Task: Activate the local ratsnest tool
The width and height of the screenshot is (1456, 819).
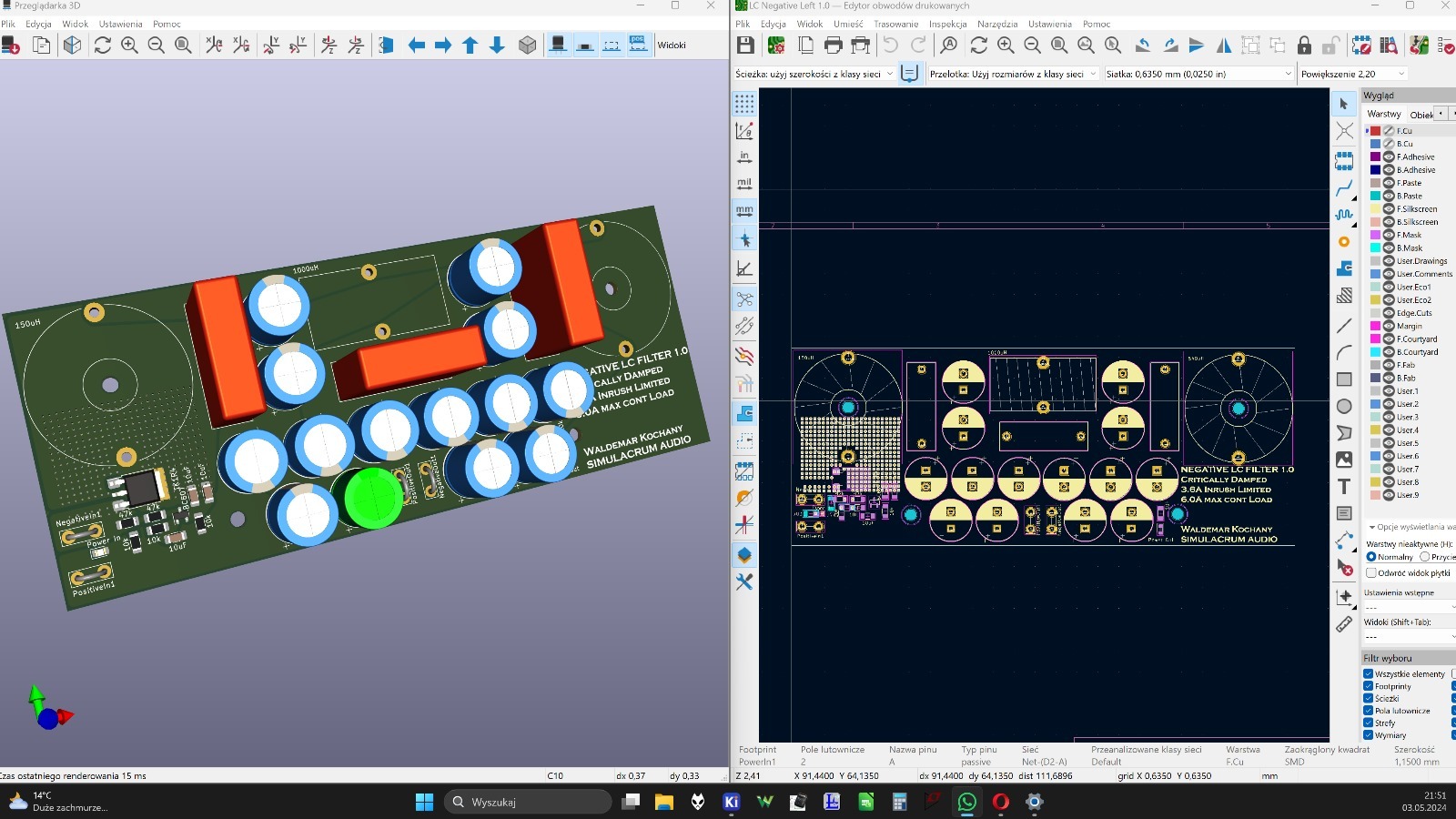Action: coord(1344,131)
